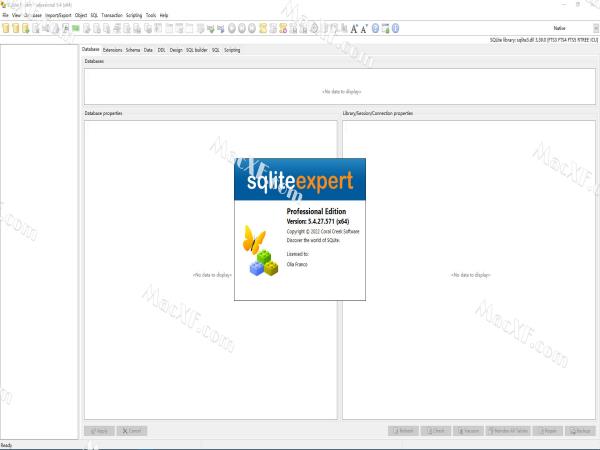This screenshot has height=450, width=600.
Task: Click the increase font size A icon
Action: (354, 28)
